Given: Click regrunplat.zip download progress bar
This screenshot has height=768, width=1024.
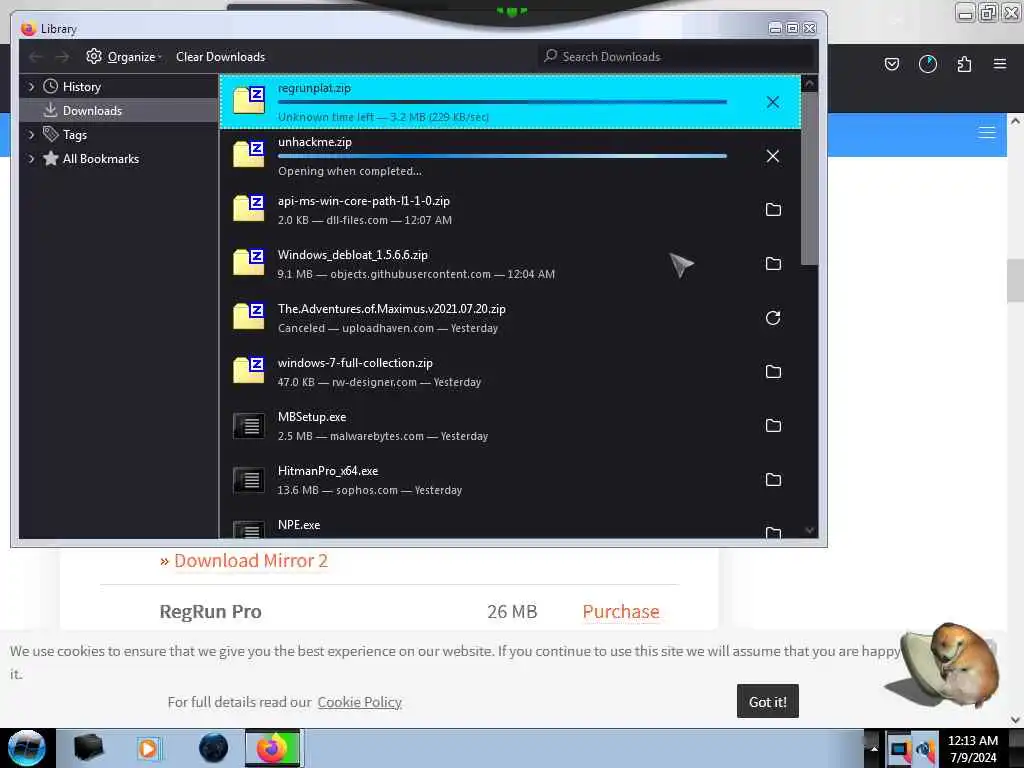Looking at the screenshot, I should (502, 102).
